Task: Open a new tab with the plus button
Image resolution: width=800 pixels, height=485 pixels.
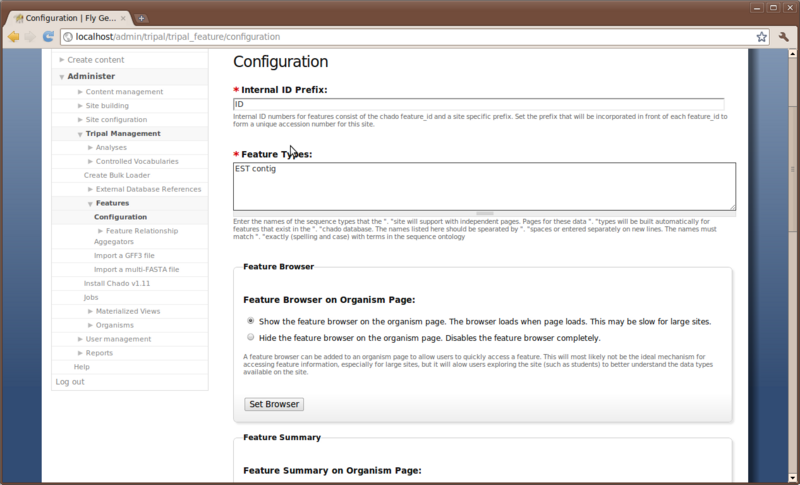Action: (x=141, y=18)
